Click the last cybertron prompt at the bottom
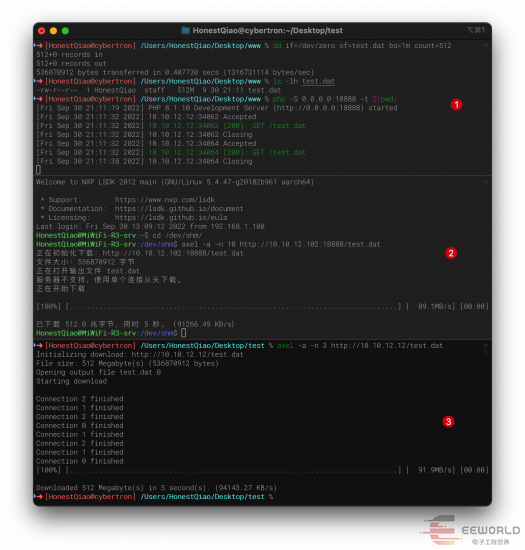Viewport: 525px width, 550px height. 153,497
